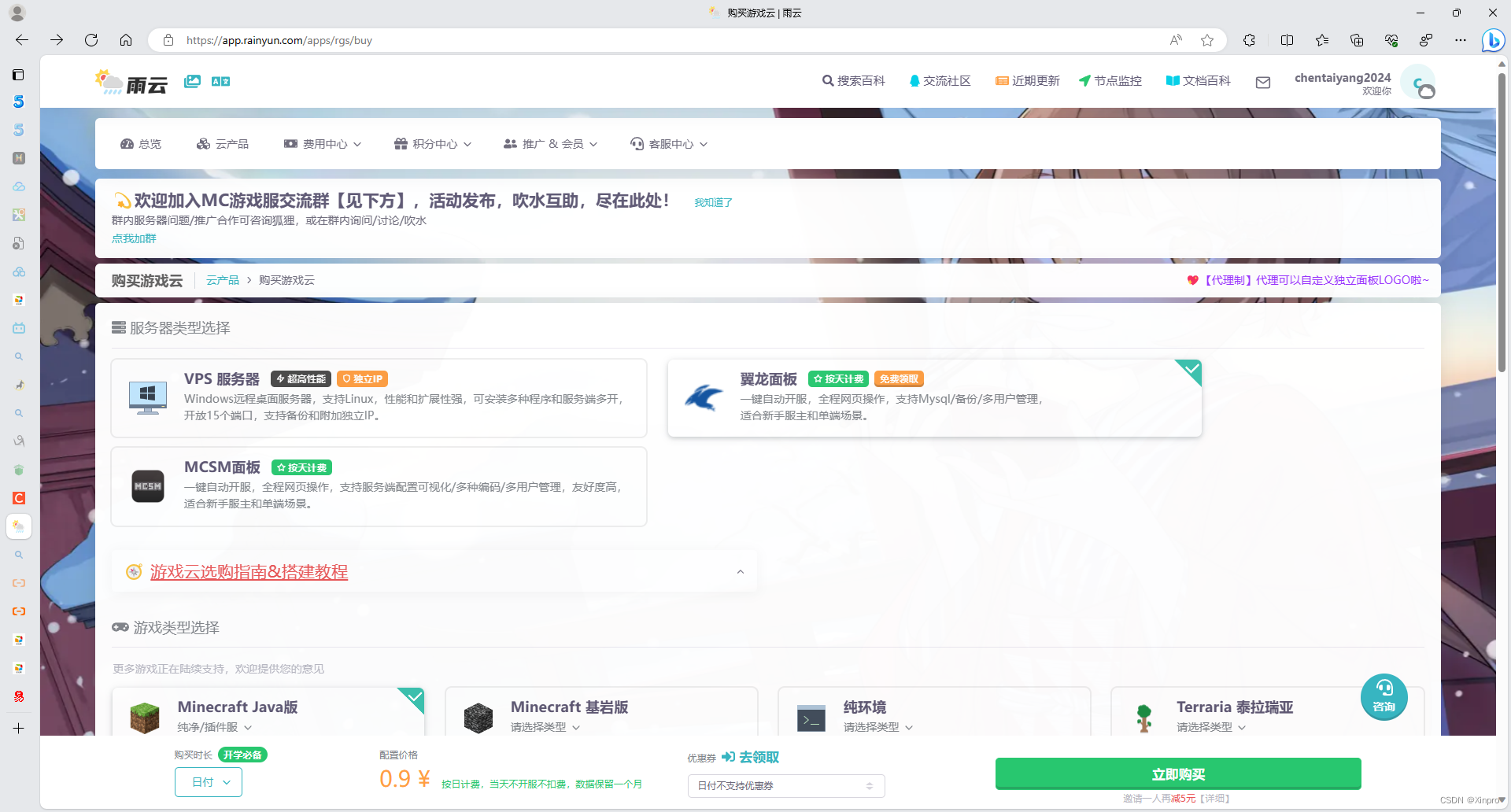Collapse the 游戏云选购指南 panel chevron
Image resolution: width=1511 pixels, height=812 pixels.
pos(741,572)
